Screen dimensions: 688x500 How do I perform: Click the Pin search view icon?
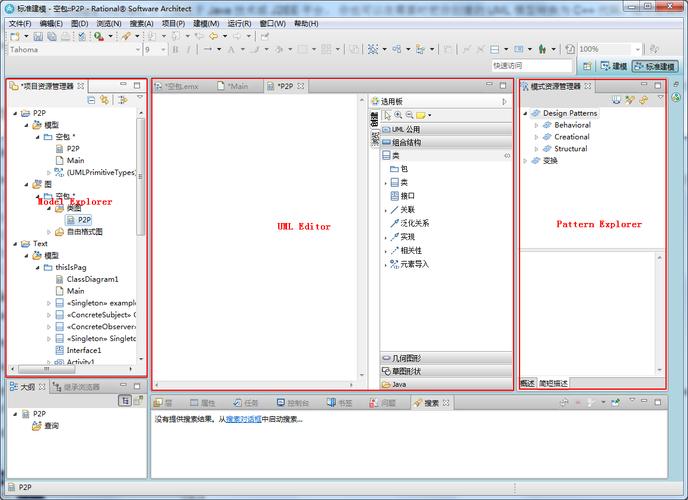(616, 402)
